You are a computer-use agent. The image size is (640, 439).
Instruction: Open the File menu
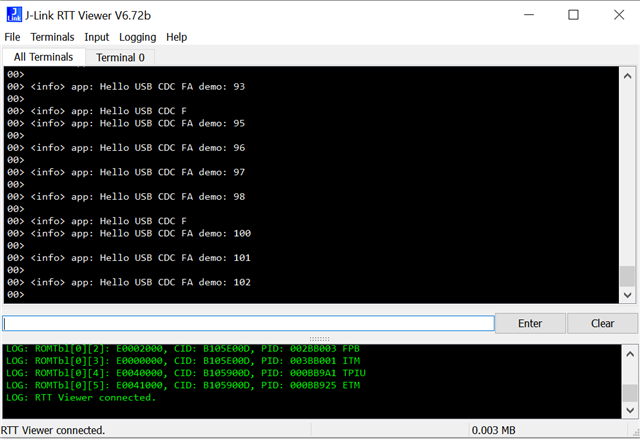click(12, 37)
